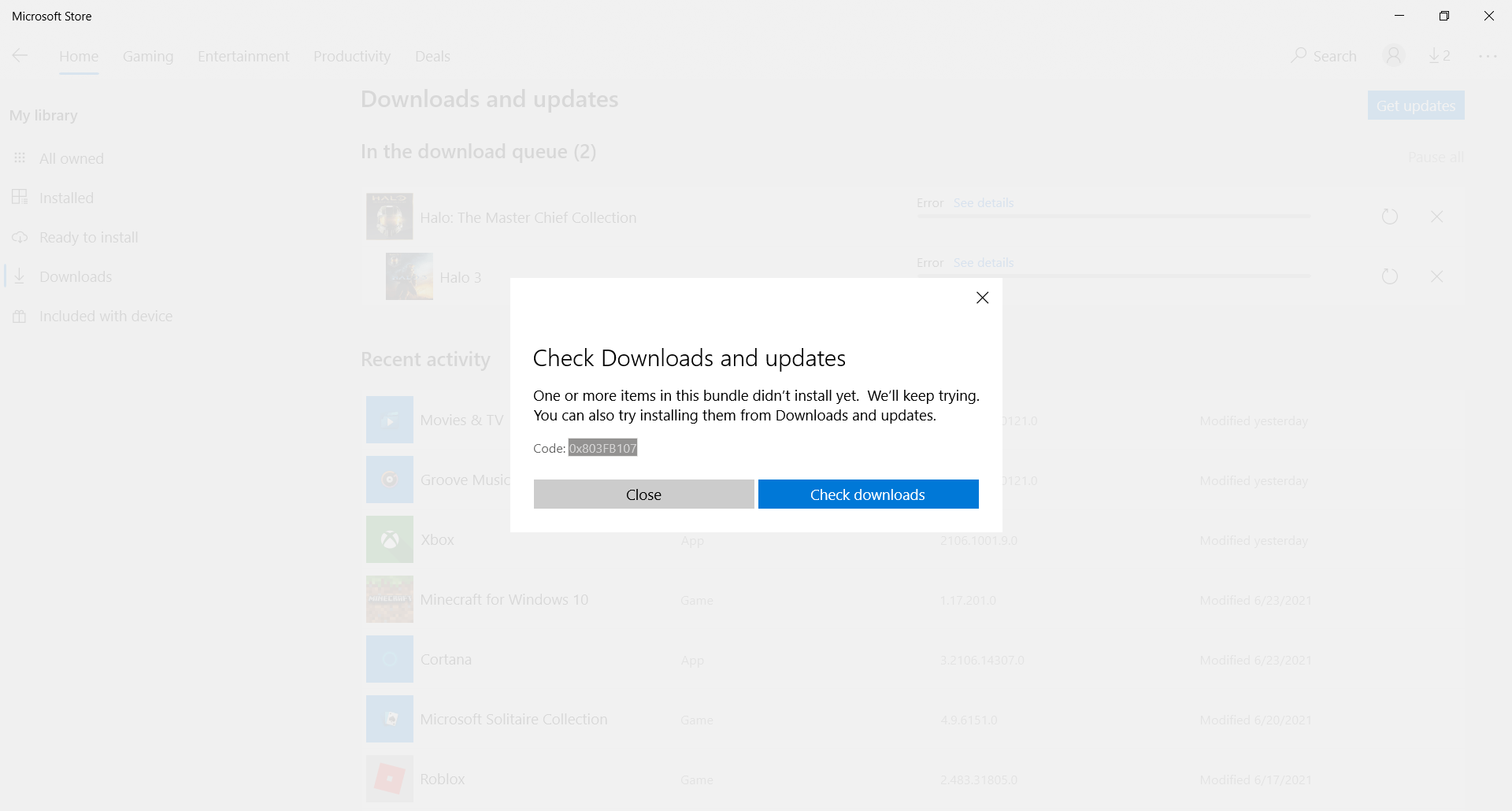The image size is (1512, 811).
Task: Click the Search button in the header
Action: pos(1324,56)
